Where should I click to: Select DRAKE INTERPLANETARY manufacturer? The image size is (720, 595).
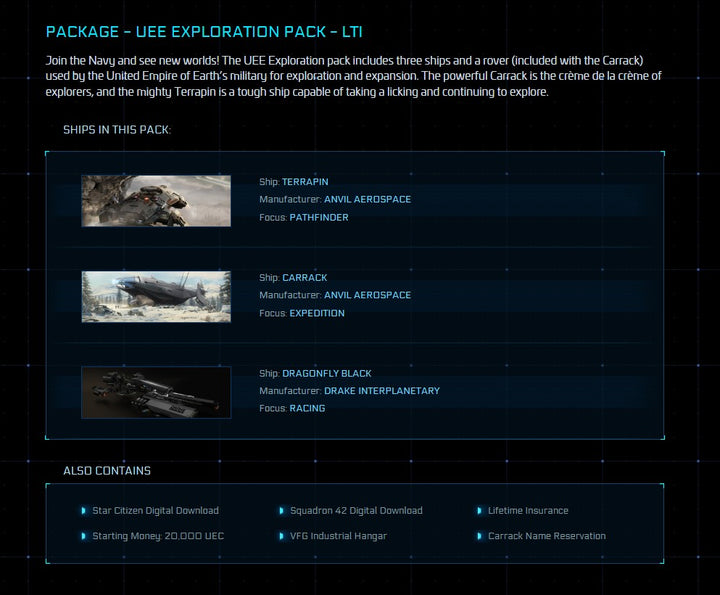(x=382, y=391)
